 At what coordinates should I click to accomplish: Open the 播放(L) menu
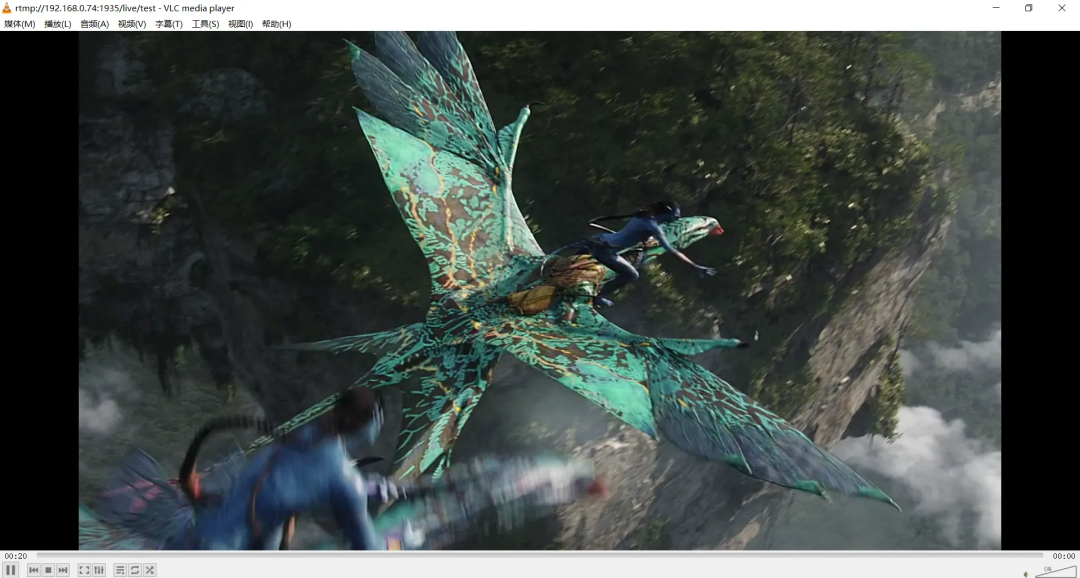click(x=57, y=24)
